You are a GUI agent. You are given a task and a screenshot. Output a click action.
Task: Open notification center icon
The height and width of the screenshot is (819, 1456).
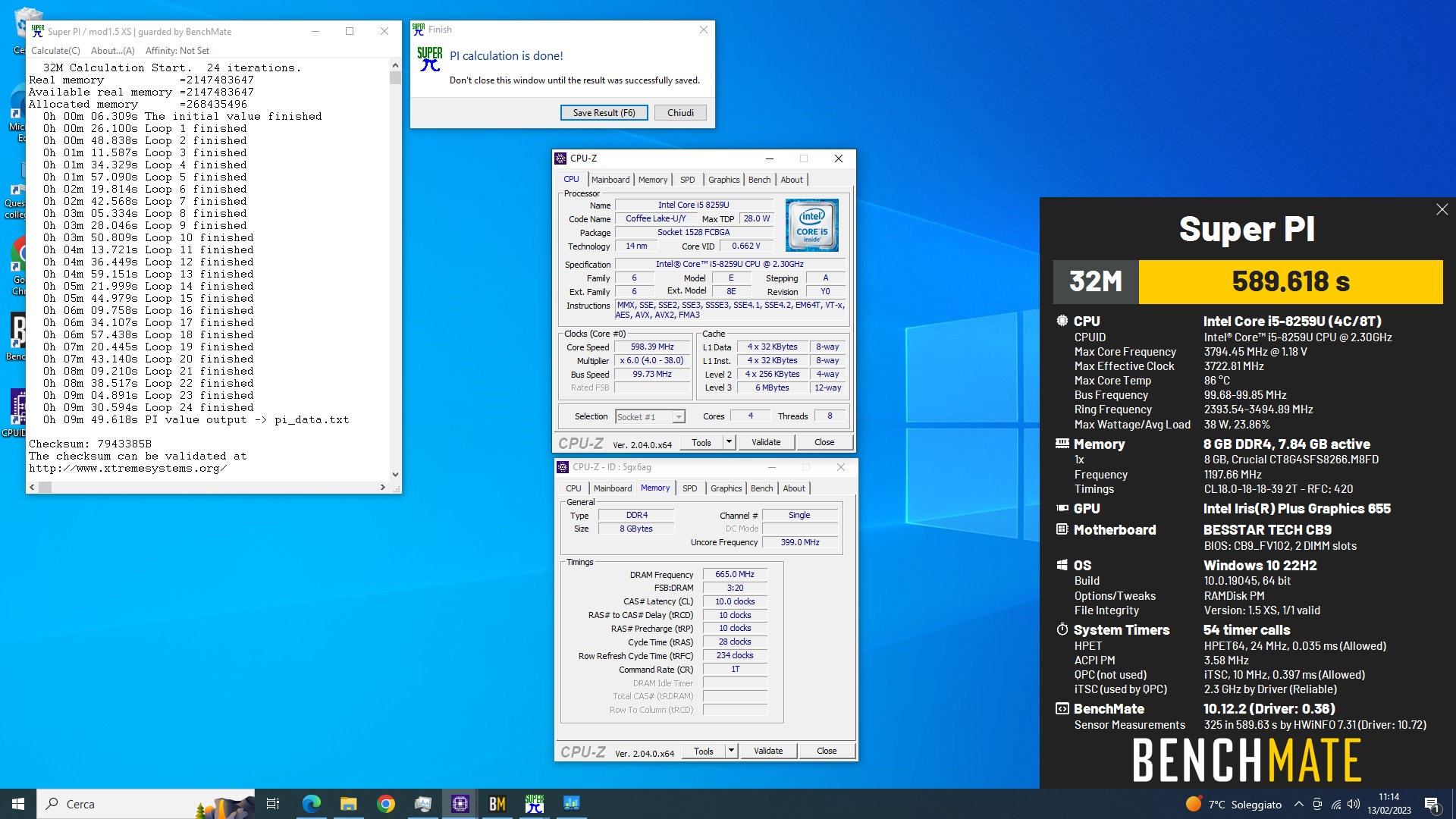click(x=1432, y=805)
